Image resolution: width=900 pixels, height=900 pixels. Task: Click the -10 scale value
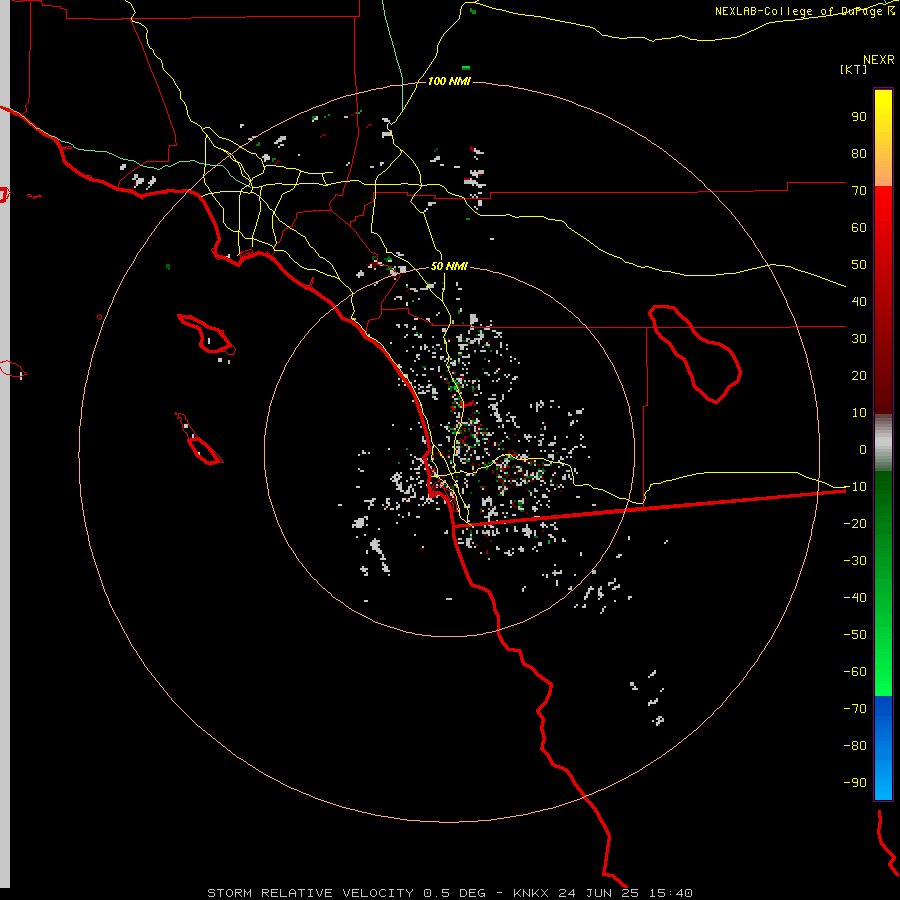[x=855, y=487]
